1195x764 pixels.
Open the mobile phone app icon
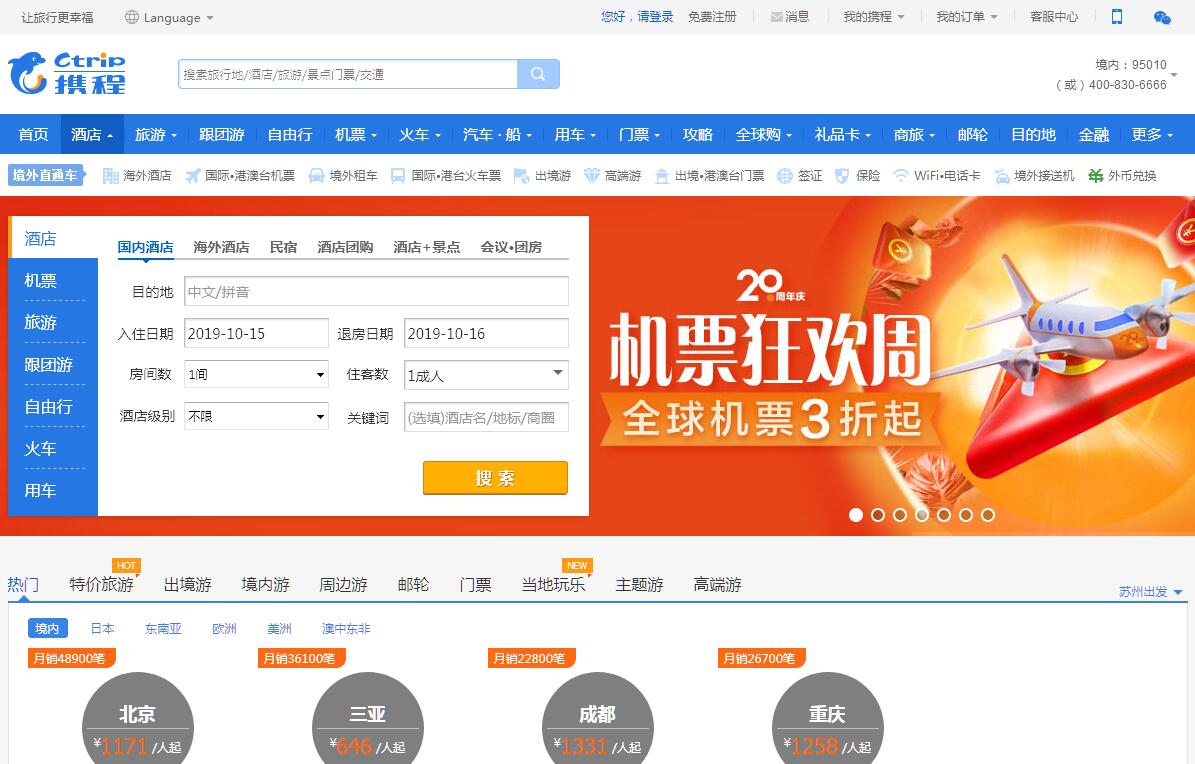[x=1117, y=17]
